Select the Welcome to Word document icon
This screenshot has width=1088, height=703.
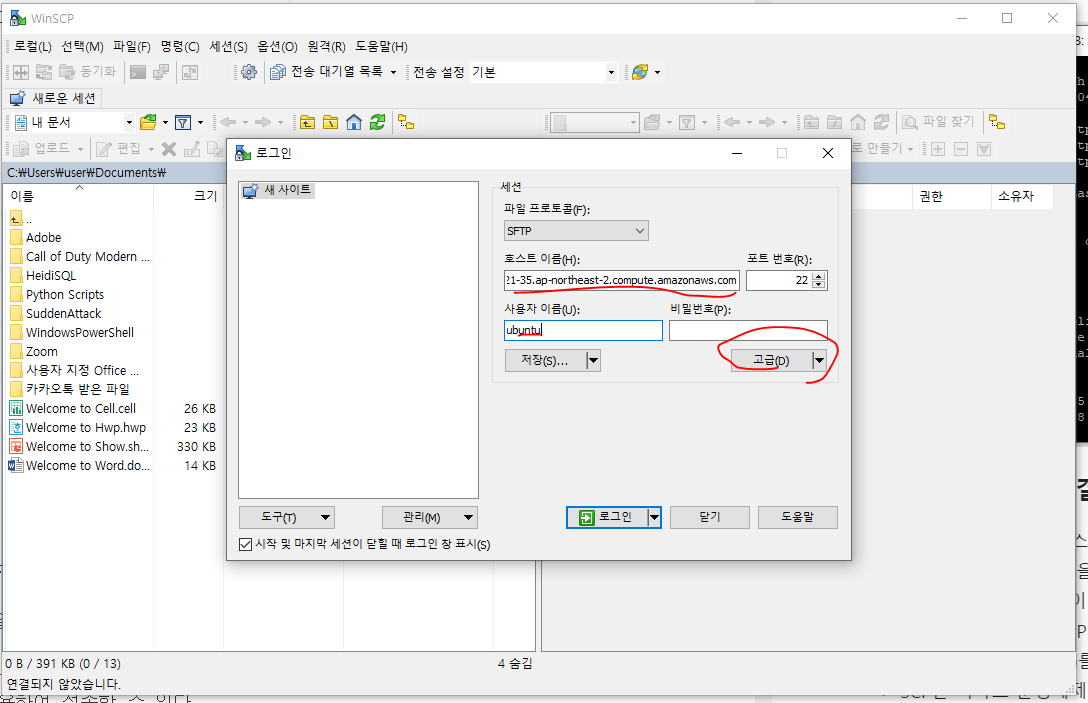[15, 466]
